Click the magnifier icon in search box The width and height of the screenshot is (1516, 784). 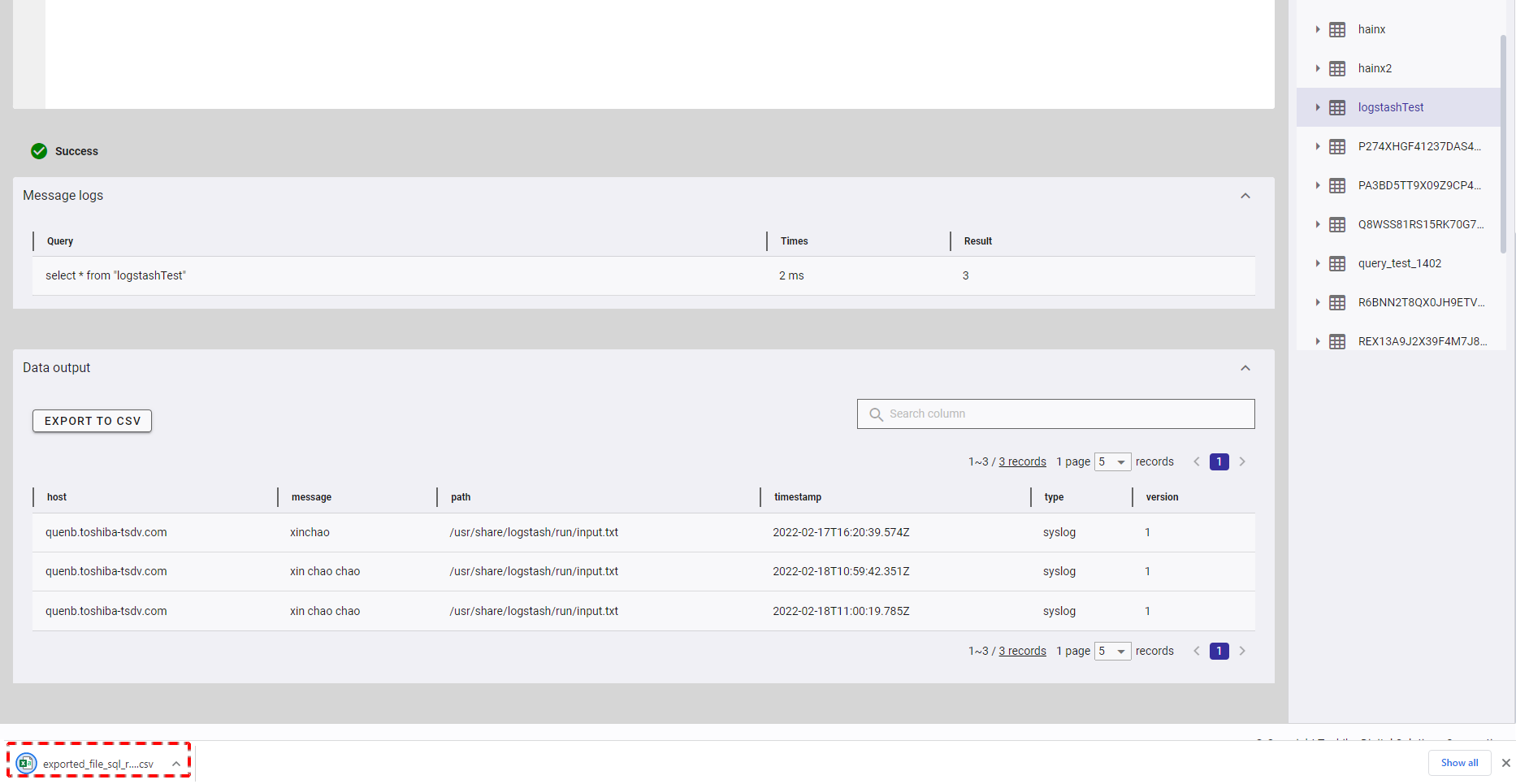click(x=876, y=414)
